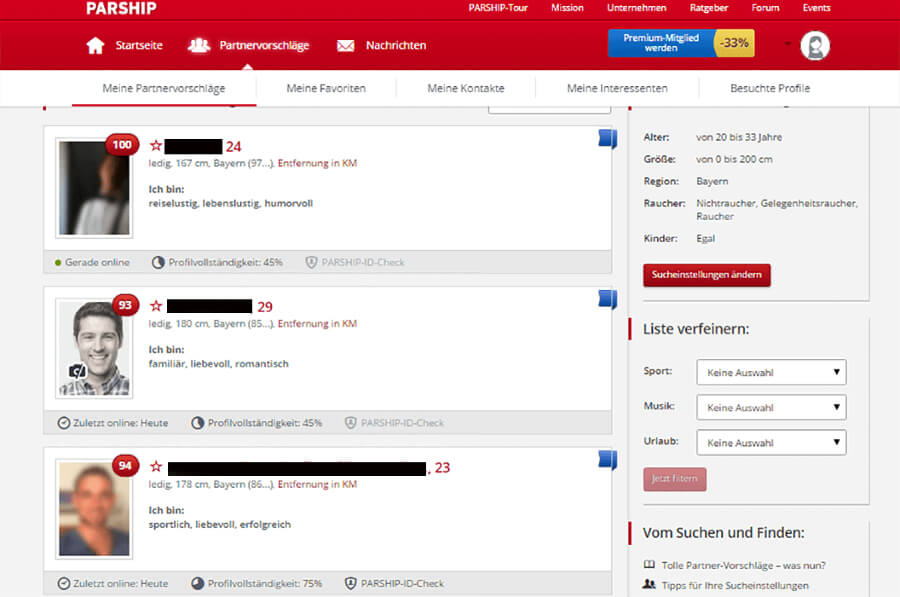Open the 23-year-old's profile photo
This screenshot has height=597, width=900.
point(94,509)
